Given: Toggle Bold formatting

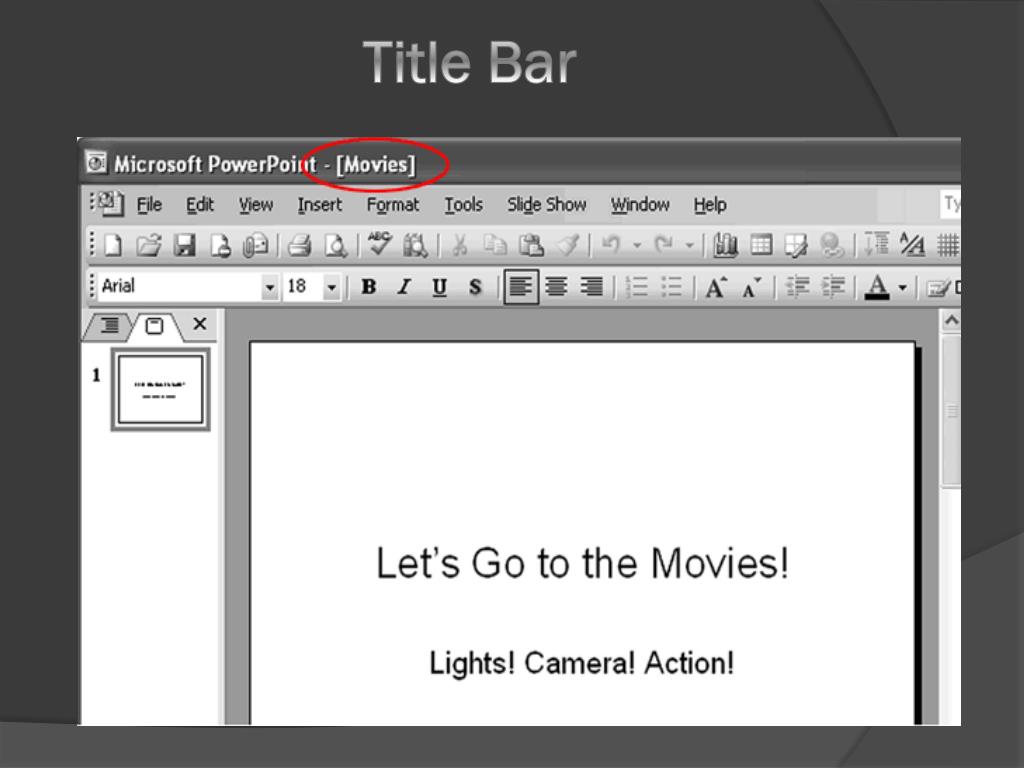Looking at the screenshot, I should tap(369, 287).
